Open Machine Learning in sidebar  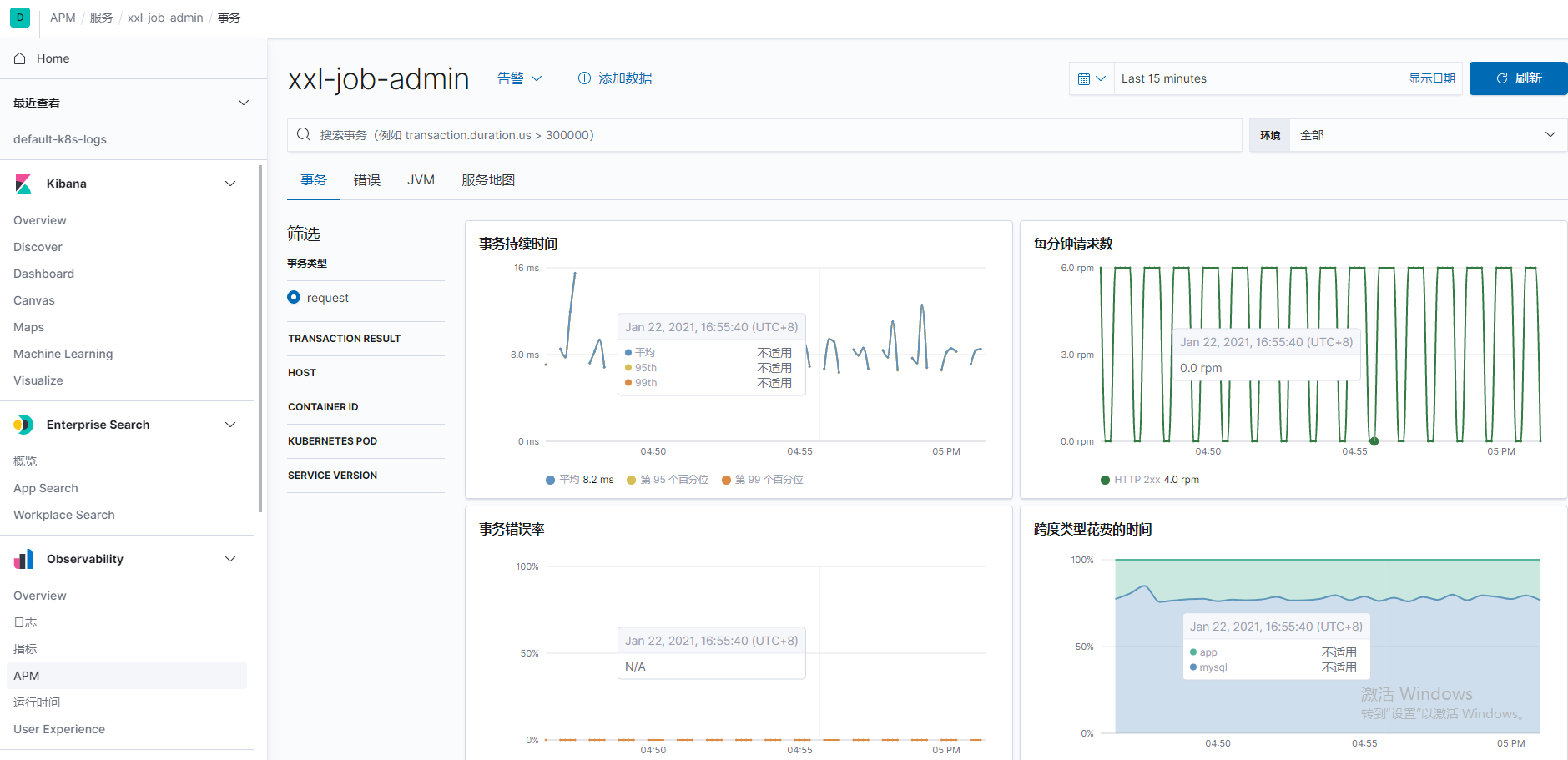pos(63,354)
